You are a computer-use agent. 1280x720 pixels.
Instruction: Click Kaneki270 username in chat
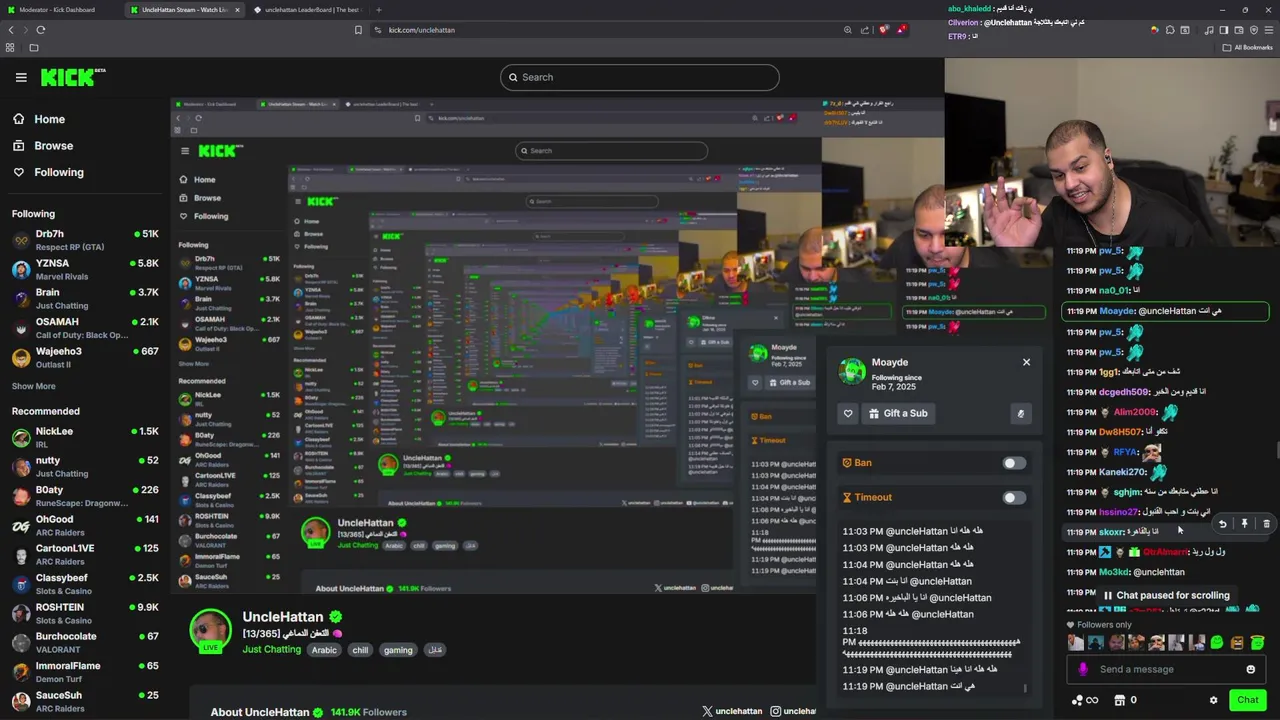coord(1122,472)
